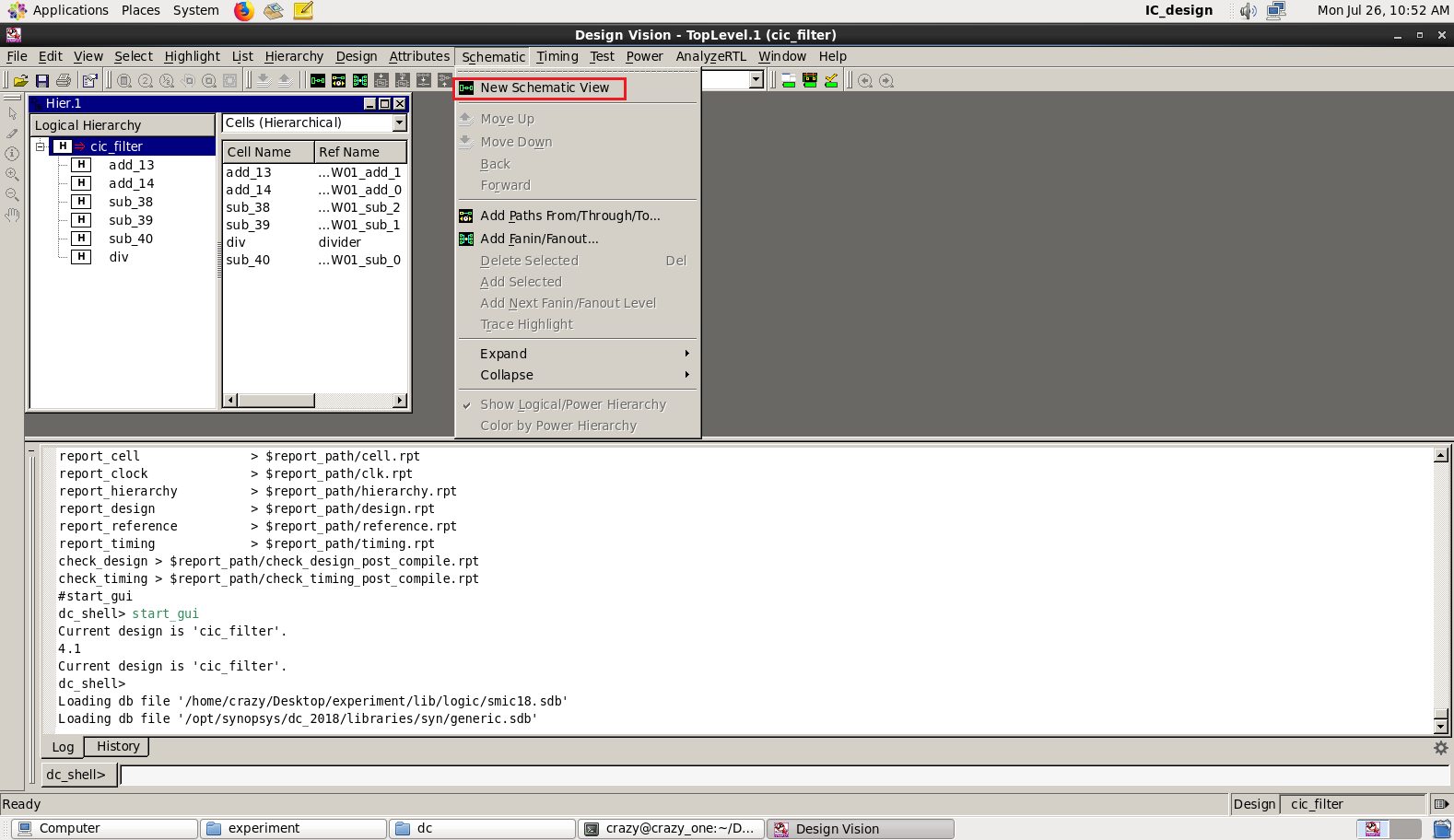Click the Ref Name column header
The image size is (1454, 840).
360,152
